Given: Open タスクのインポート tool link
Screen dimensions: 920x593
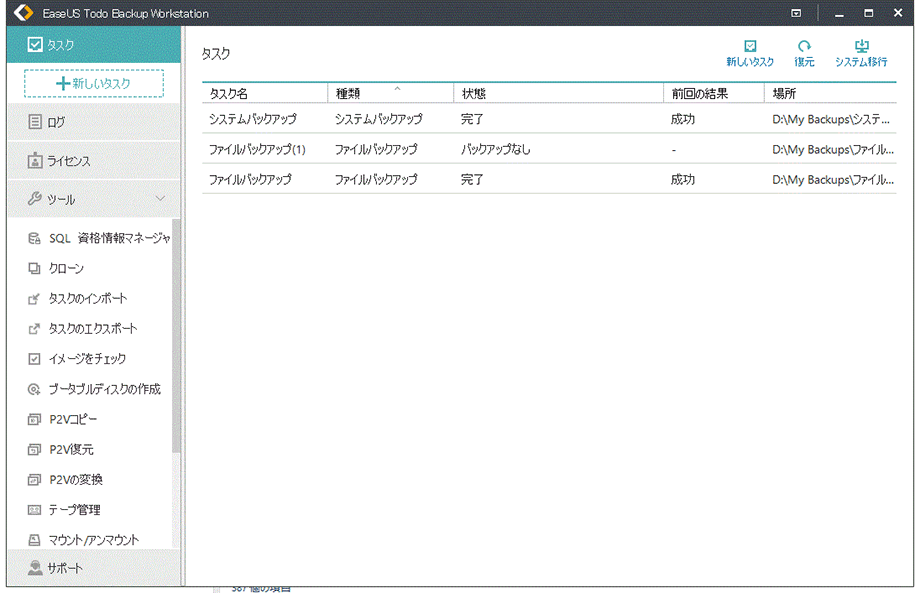Looking at the screenshot, I should pyautogui.click(x=88, y=299).
